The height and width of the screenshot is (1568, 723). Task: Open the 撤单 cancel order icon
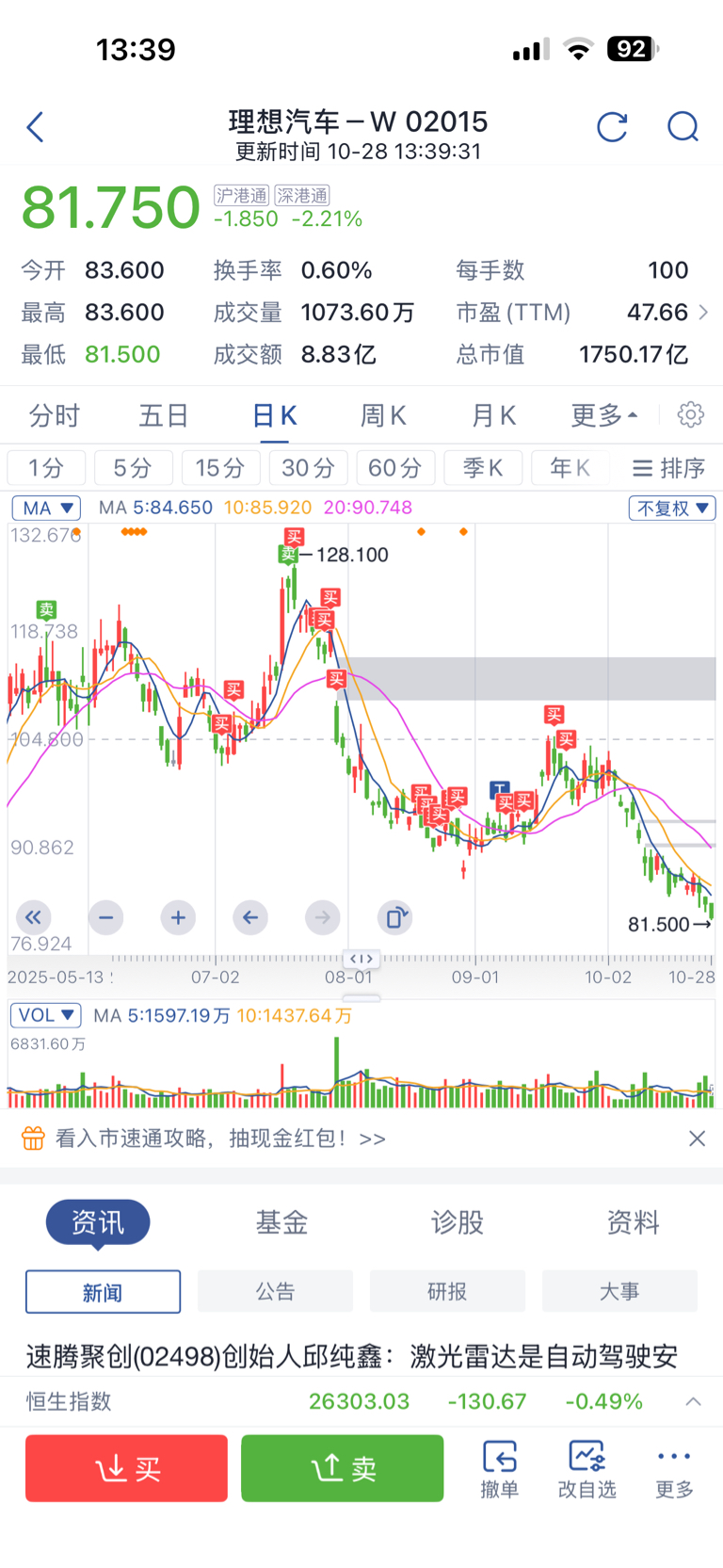click(499, 1467)
